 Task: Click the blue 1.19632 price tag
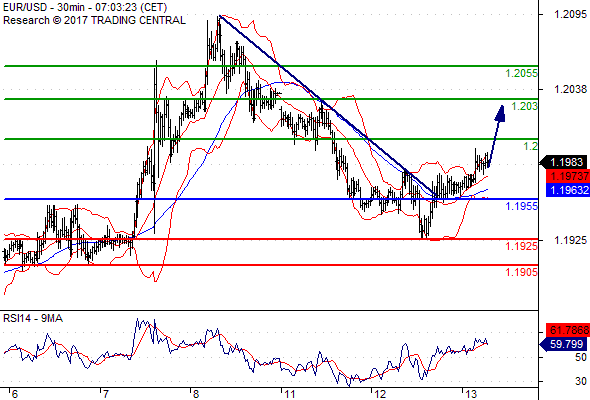pos(567,190)
